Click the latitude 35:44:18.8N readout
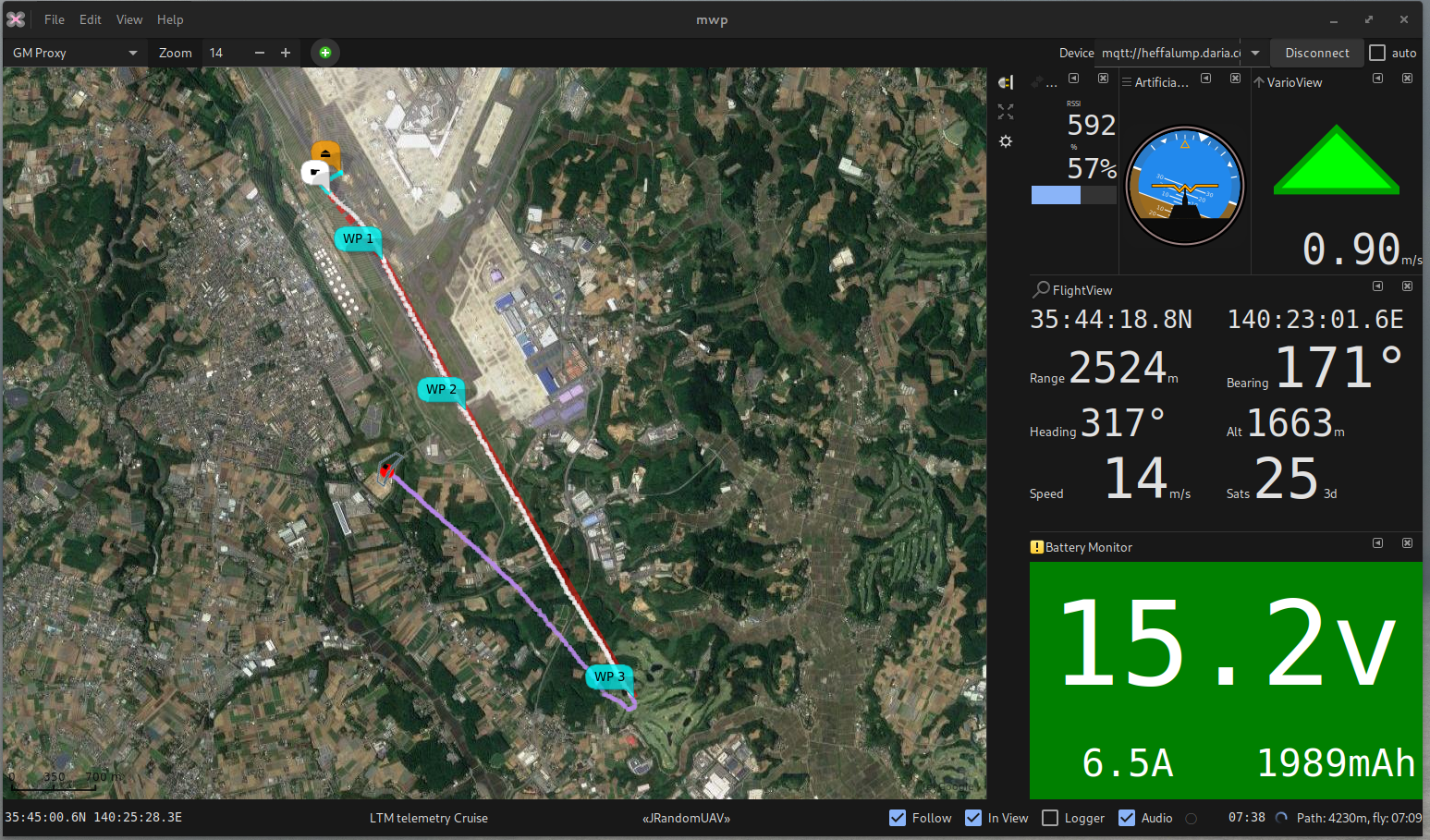The image size is (1430, 840). [1111, 320]
